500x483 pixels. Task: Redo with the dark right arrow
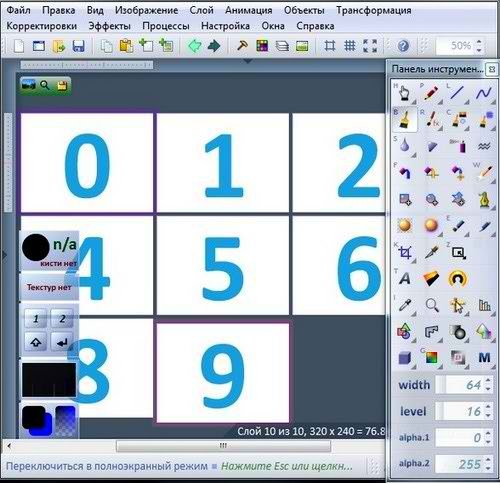(214, 46)
